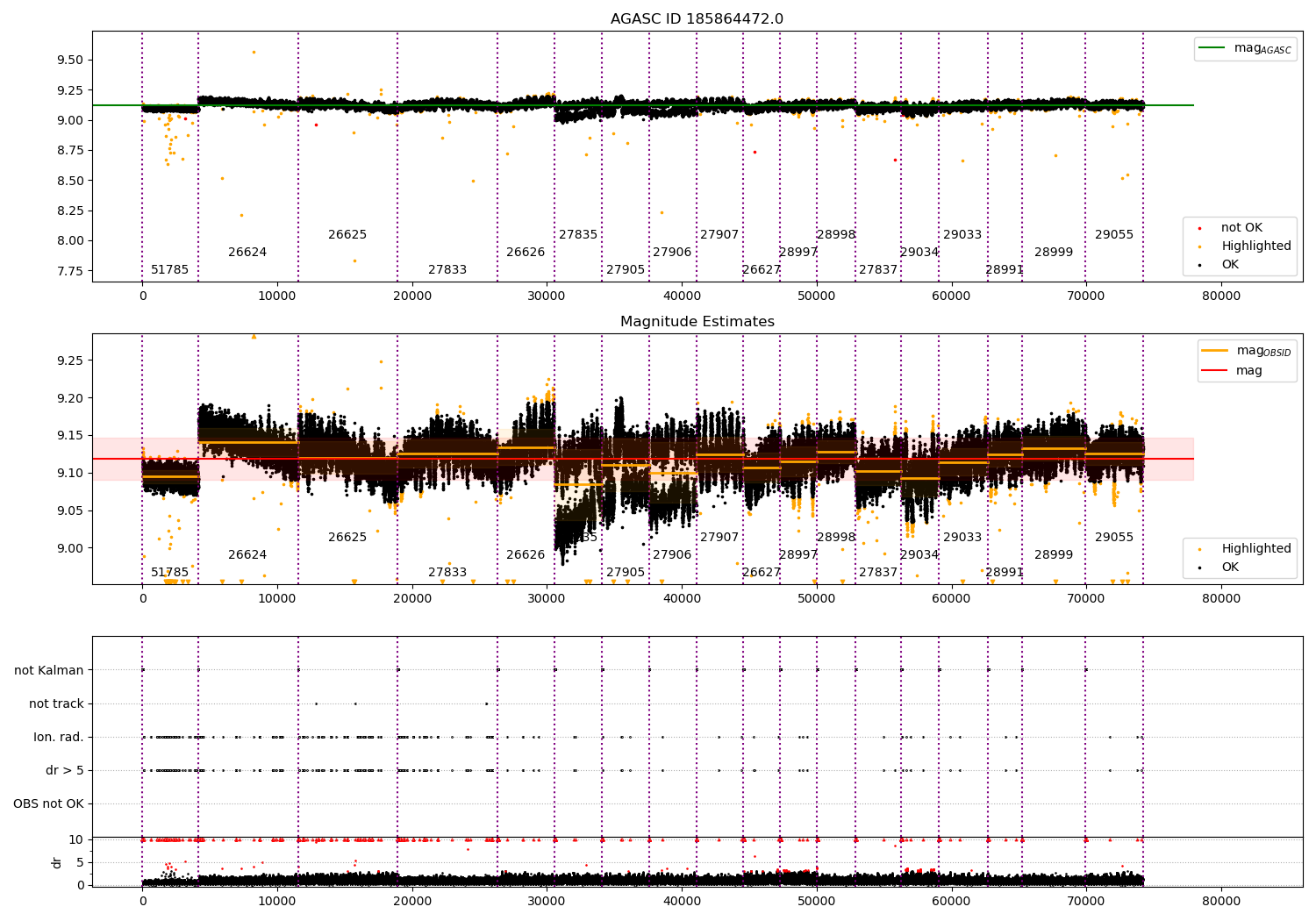This screenshot has width=1316, height=921.
Task: Select the mag AGASC legend entry
Action: tap(1245, 48)
